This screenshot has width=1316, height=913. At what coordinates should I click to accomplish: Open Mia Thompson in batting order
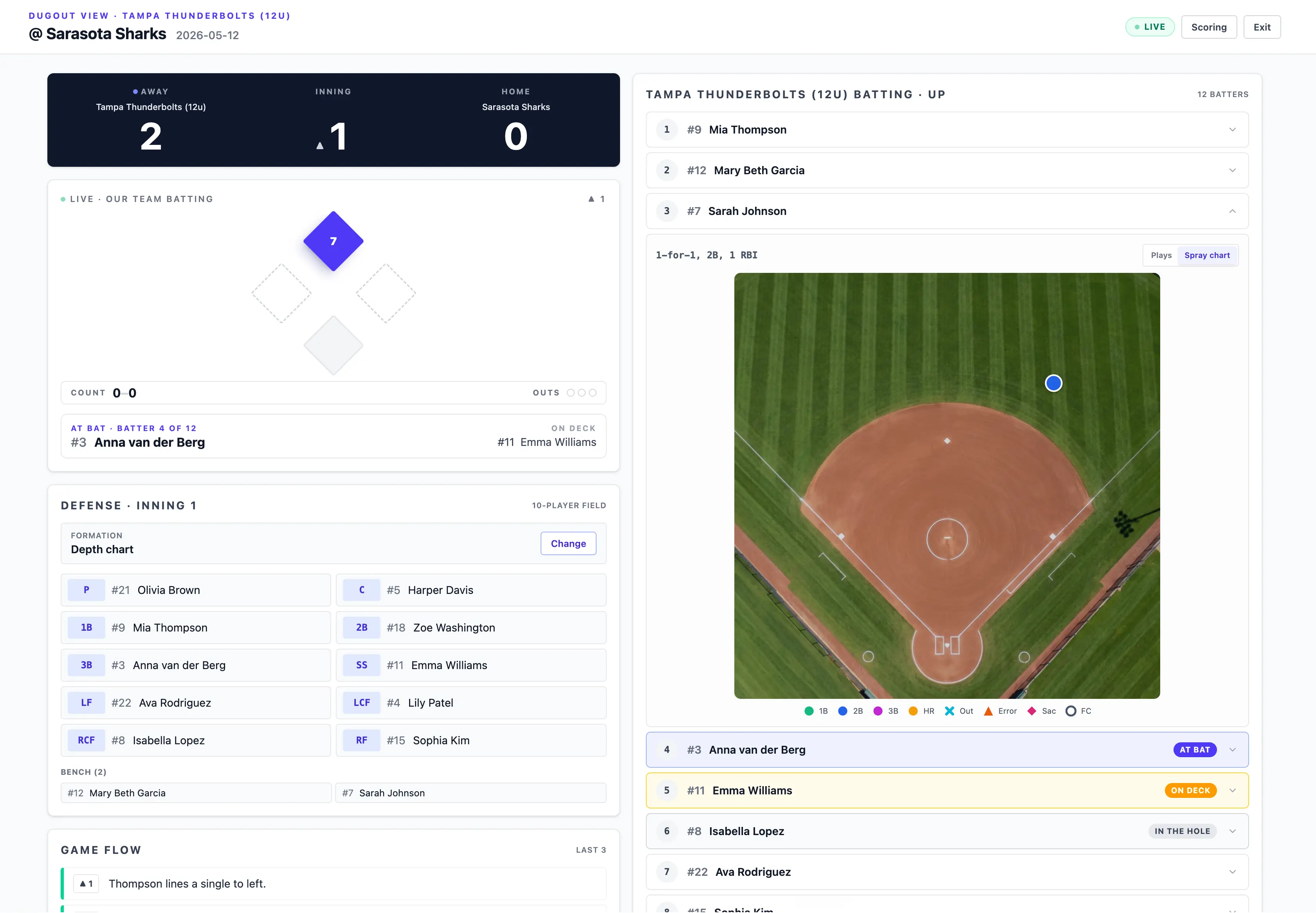coord(946,130)
